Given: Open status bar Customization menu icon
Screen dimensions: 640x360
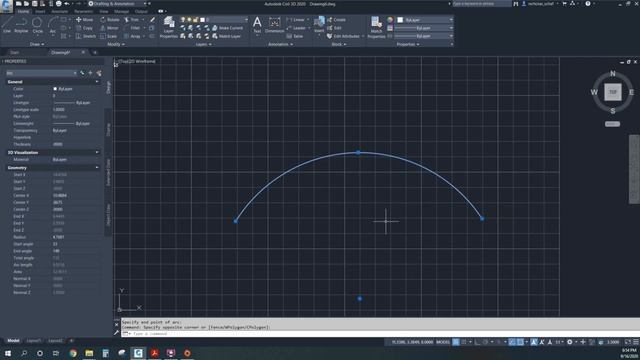Looking at the screenshot, I should [x=636, y=342].
